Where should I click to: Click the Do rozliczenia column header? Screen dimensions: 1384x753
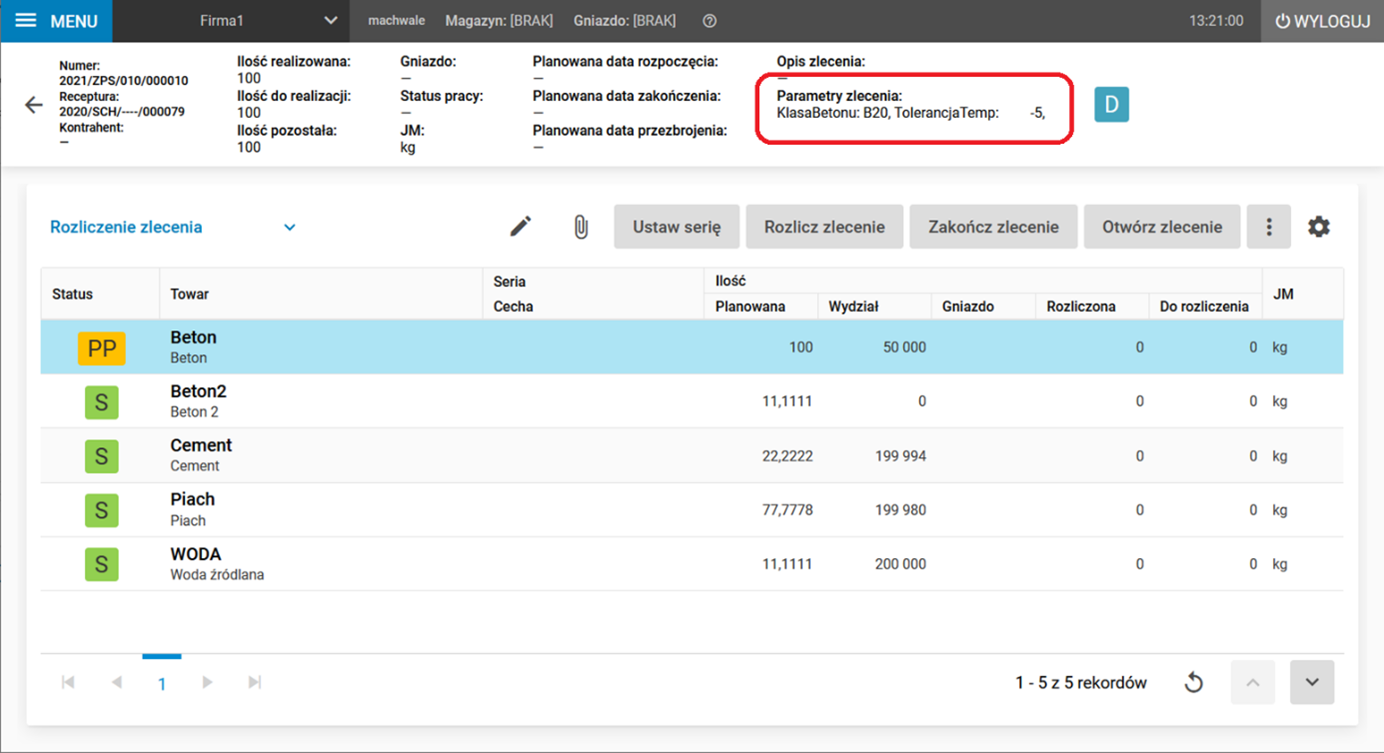1204,307
